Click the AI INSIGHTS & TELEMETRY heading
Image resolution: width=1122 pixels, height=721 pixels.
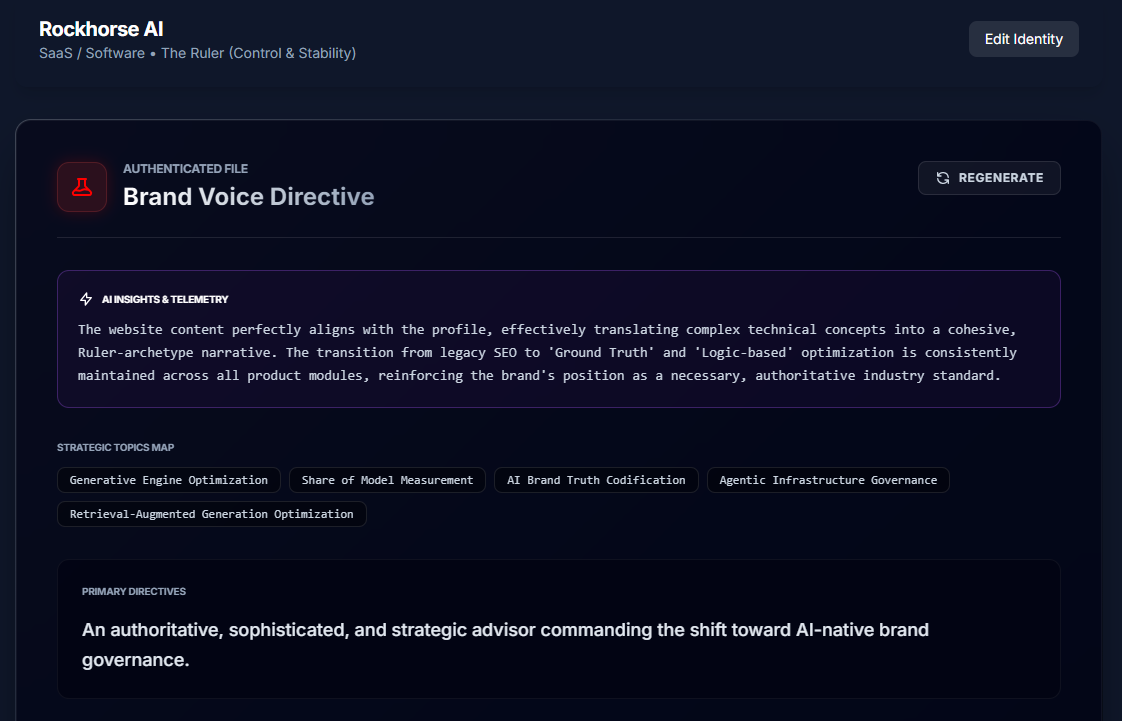pos(165,300)
